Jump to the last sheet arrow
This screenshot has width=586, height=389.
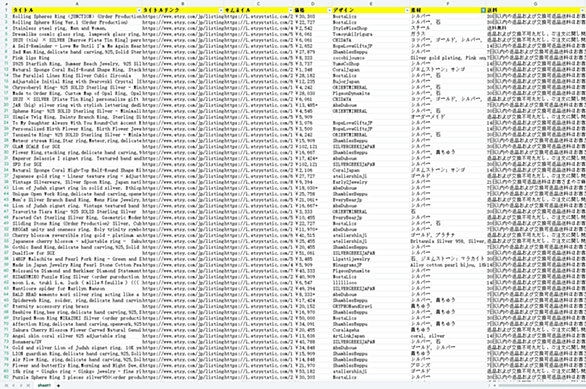pos(28,385)
